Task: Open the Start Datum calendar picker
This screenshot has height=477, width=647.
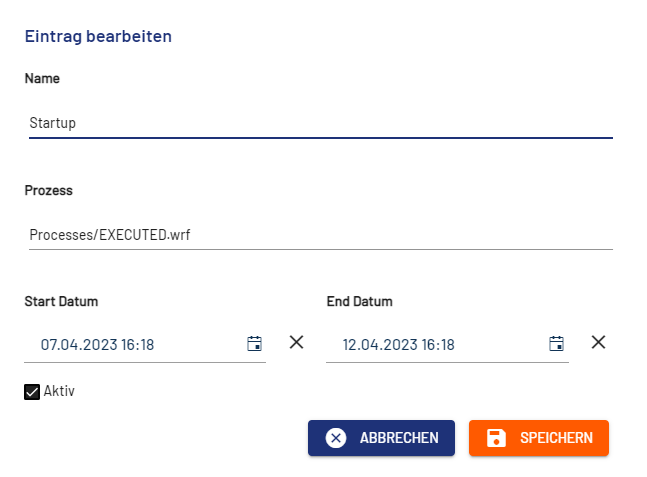Action: 255,344
